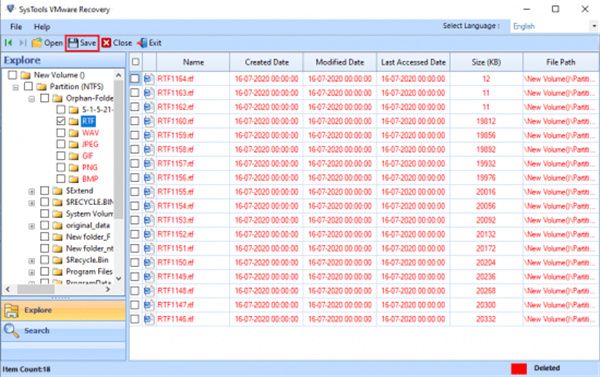Open the Help menu
Viewport: 600px width, 377px height.
tap(42, 27)
